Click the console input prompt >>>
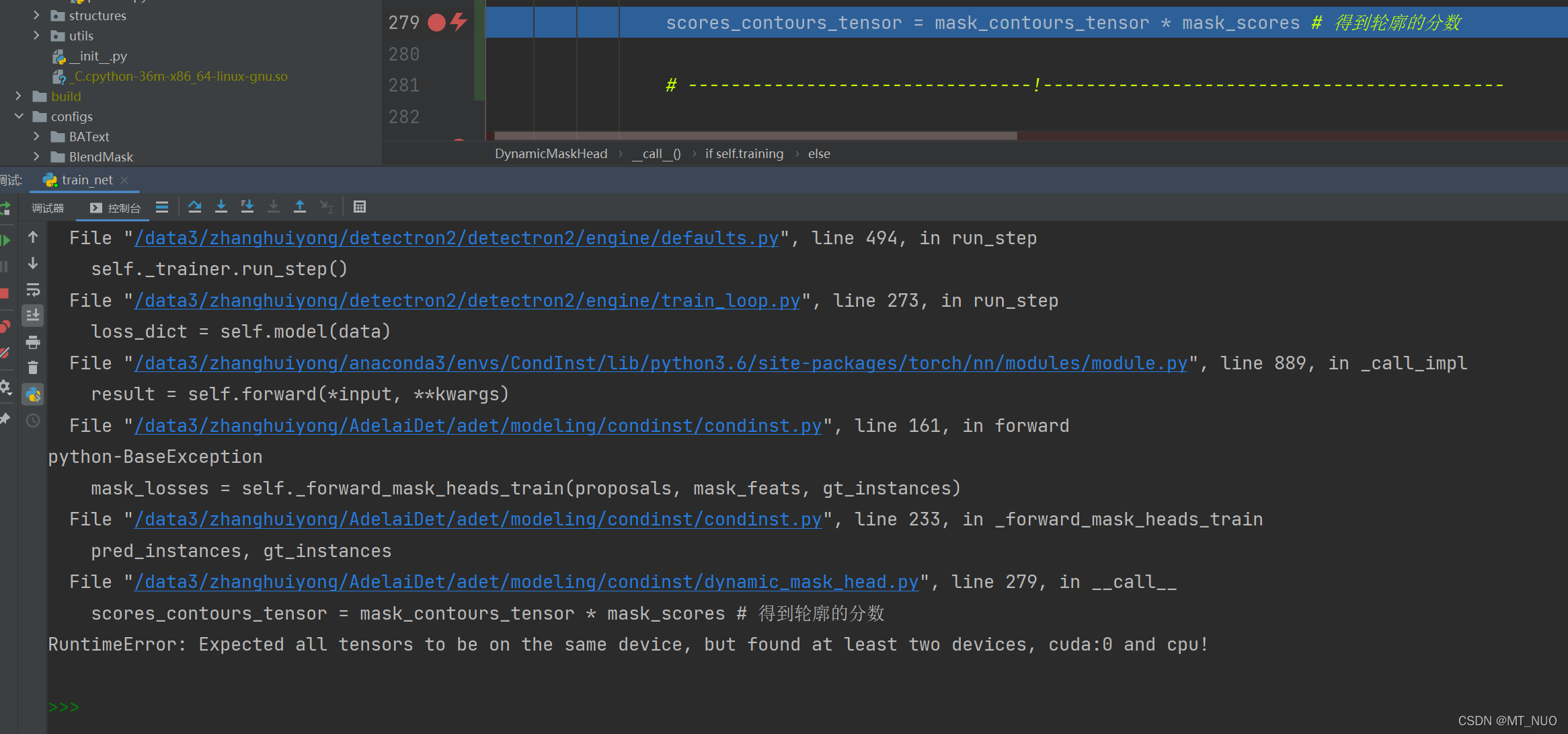 coord(64,707)
